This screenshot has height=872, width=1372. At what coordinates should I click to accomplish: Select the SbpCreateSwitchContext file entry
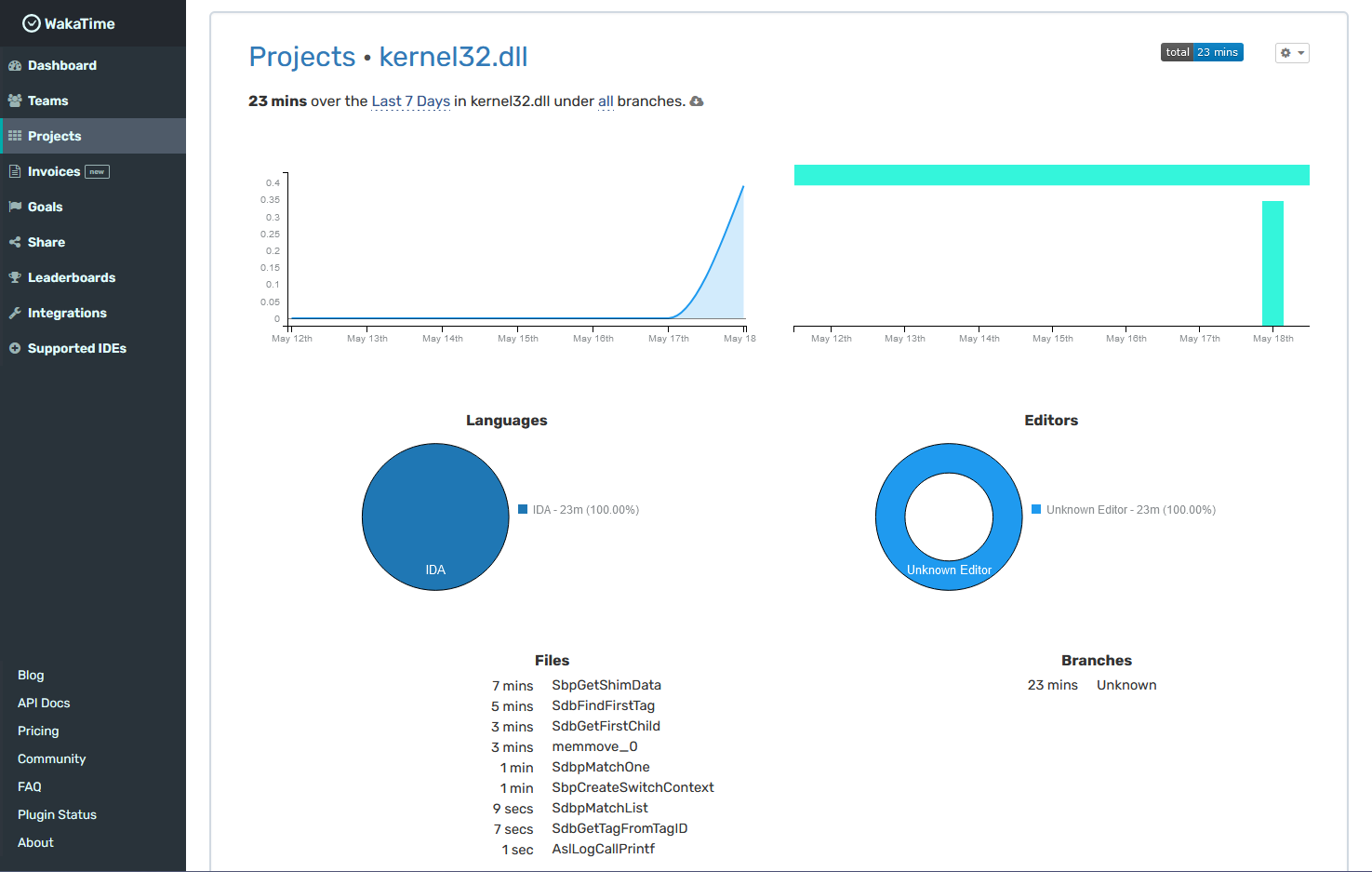[633, 787]
